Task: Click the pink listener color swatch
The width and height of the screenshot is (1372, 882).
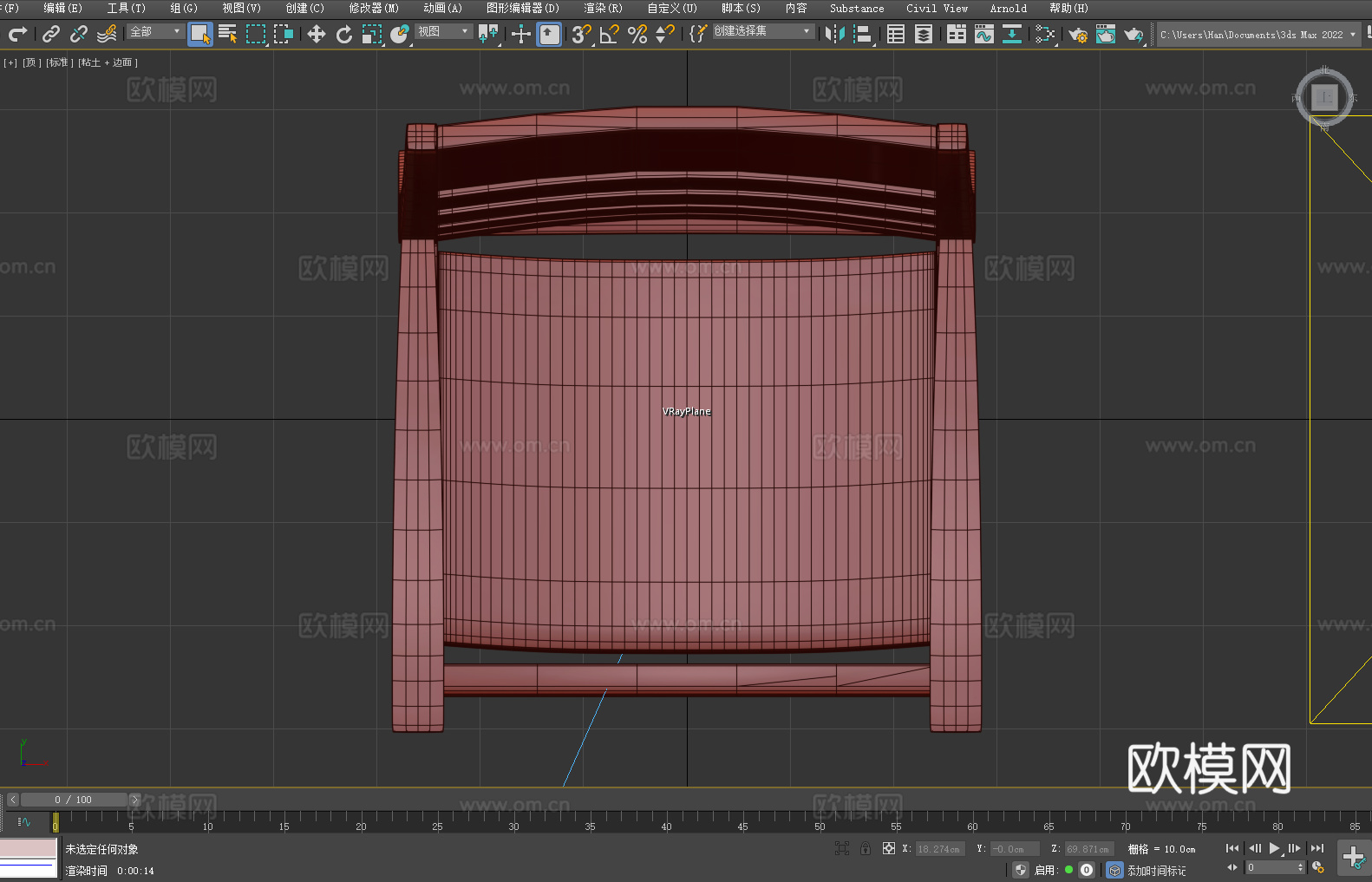Action: click(28, 847)
